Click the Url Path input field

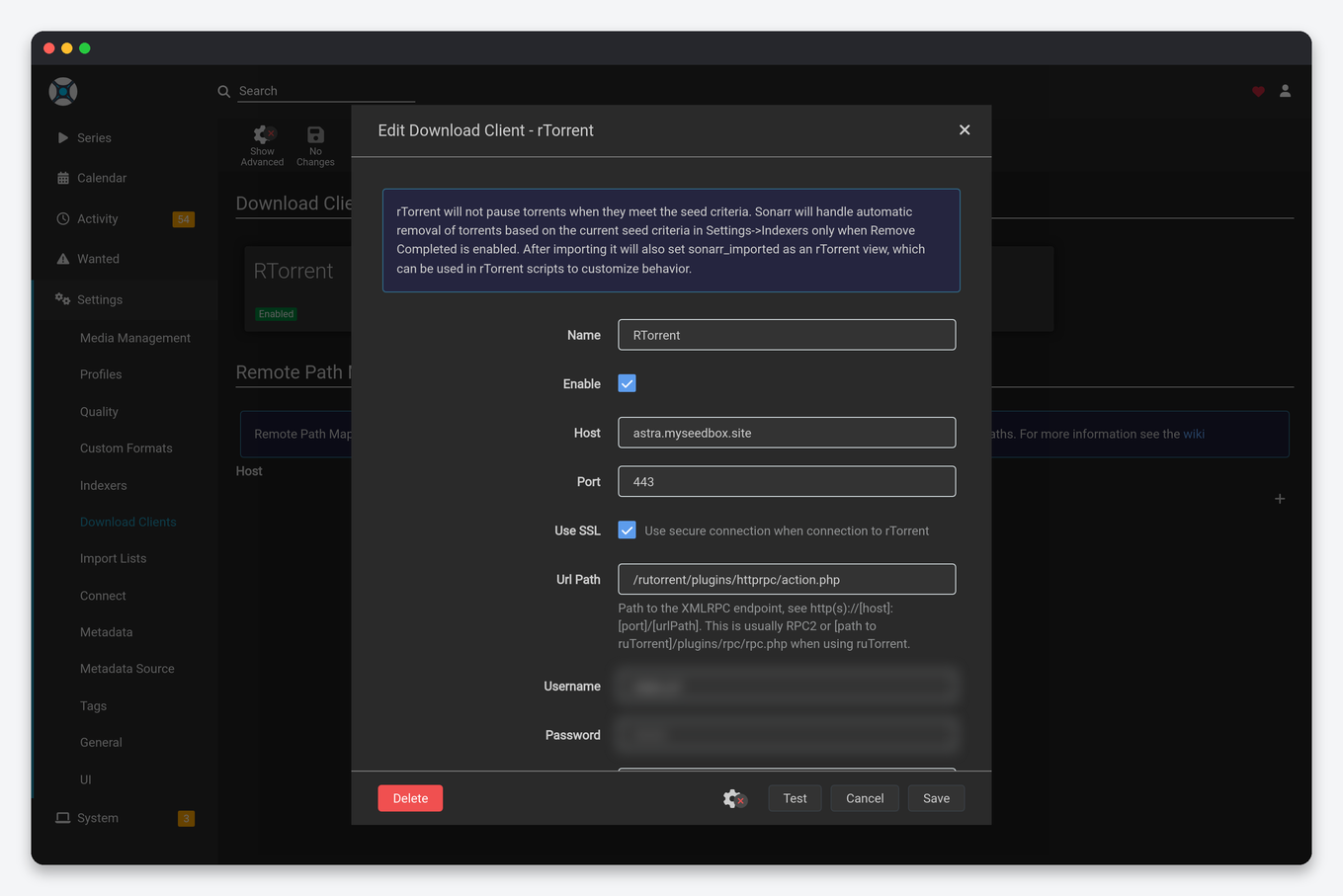click(787, 579)
